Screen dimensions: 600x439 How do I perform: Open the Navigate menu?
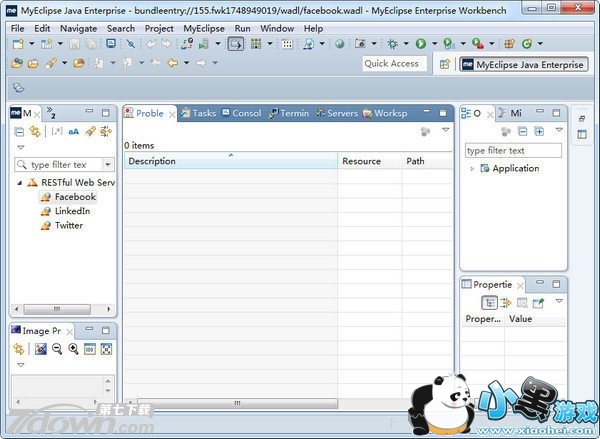(78, 29)
